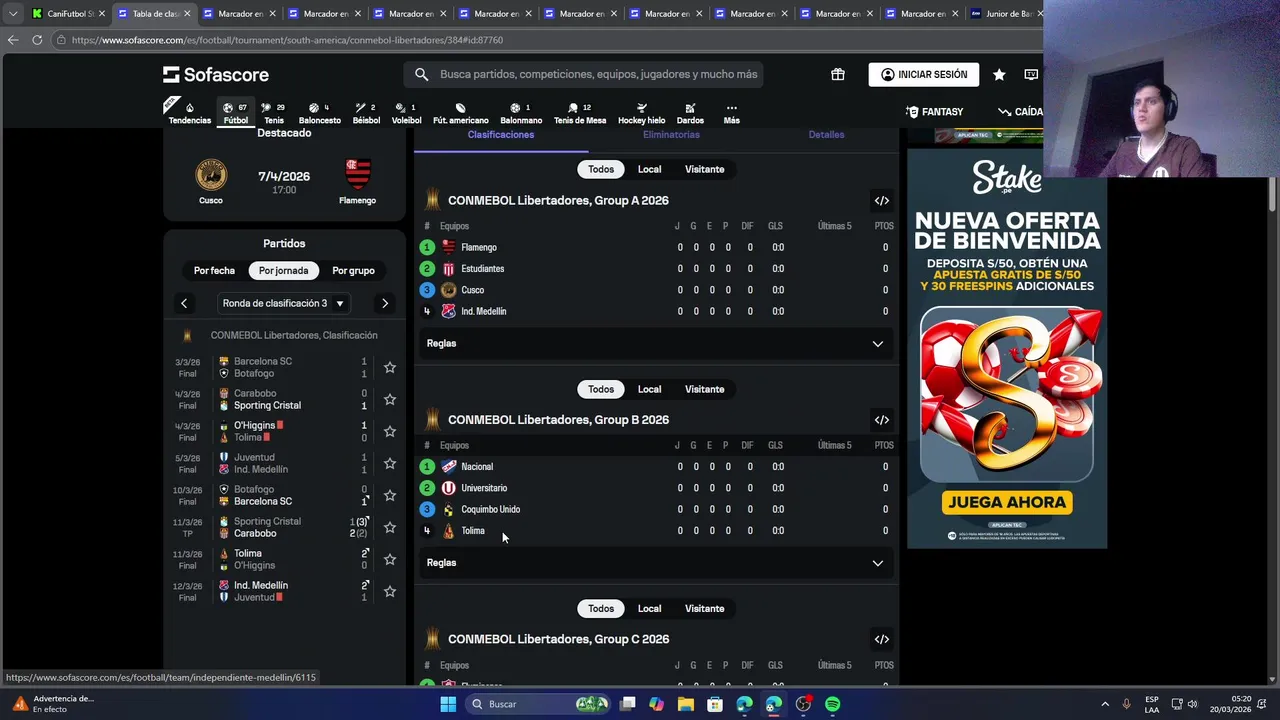The width and height of the screenshot is (1280, 720).
Task: Expand Reglas under Group A
Action: 655,343
